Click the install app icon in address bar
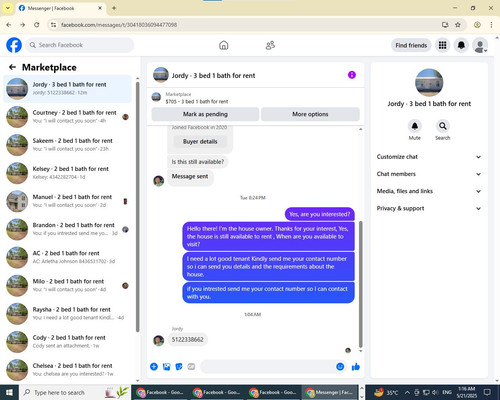 click(x=445, y=25)
